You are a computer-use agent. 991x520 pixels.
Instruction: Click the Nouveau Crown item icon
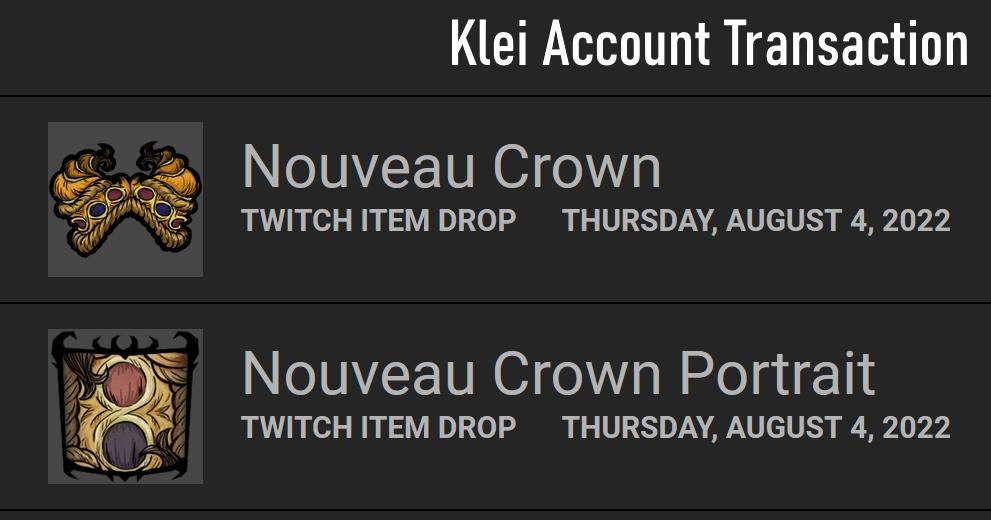click(125, 199)
